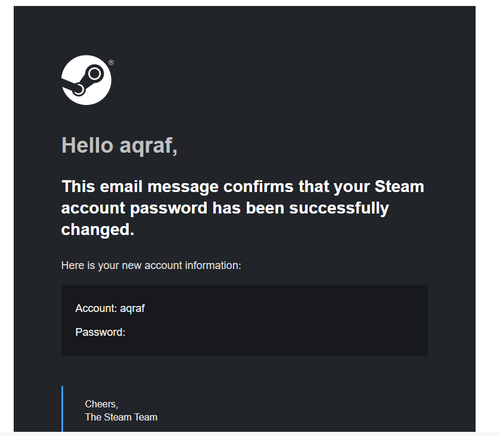Click the "account password has been successfully" line
Image resolution: width=500 pixels, height=436 pixels.
coord(225,208)
